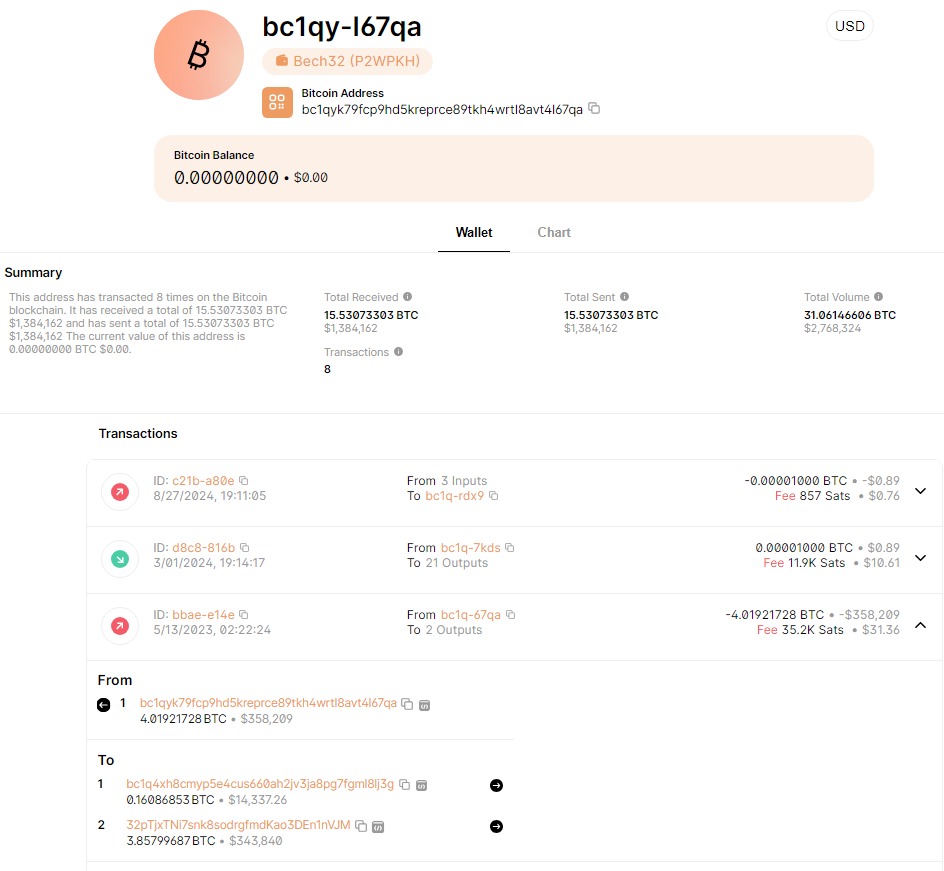
Task: Copy output address bc1q4xh8cmyp5e4cus
Action: click(405, 784)
